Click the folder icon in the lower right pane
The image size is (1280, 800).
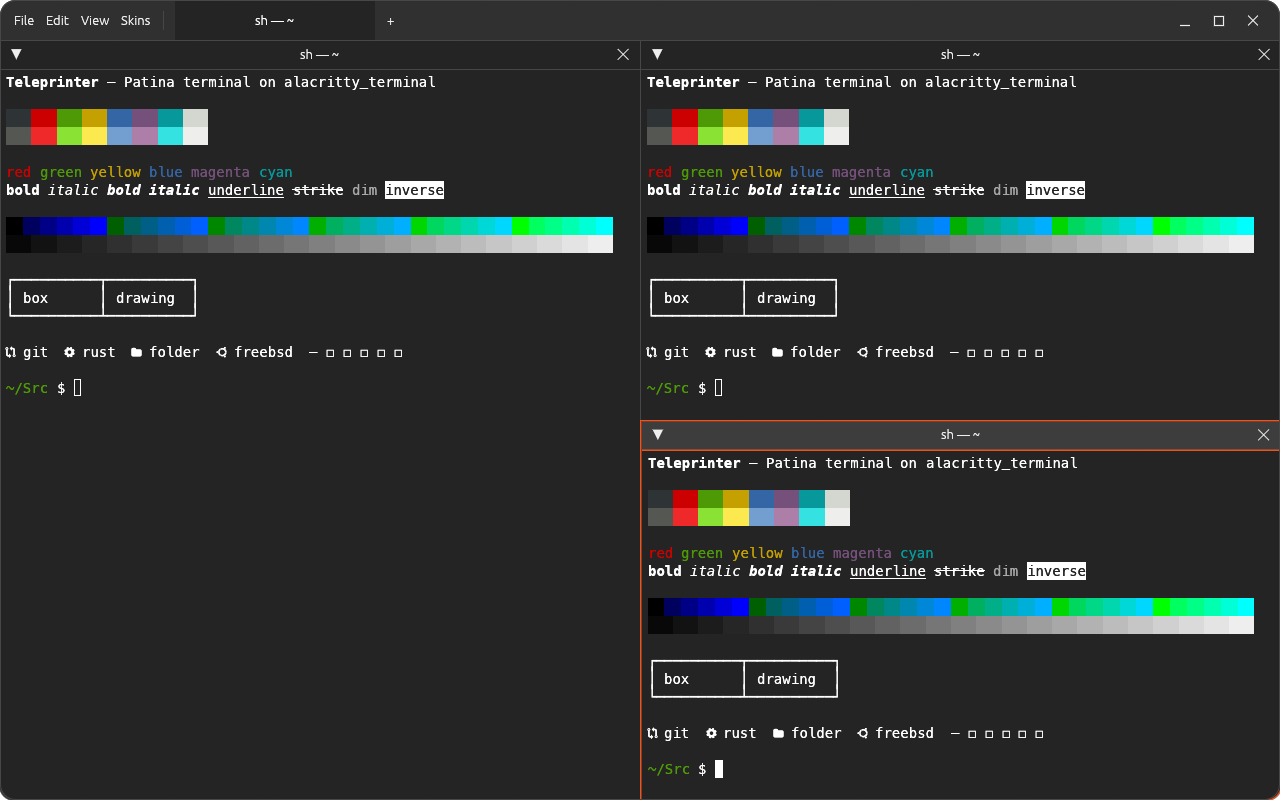point(779,733)
